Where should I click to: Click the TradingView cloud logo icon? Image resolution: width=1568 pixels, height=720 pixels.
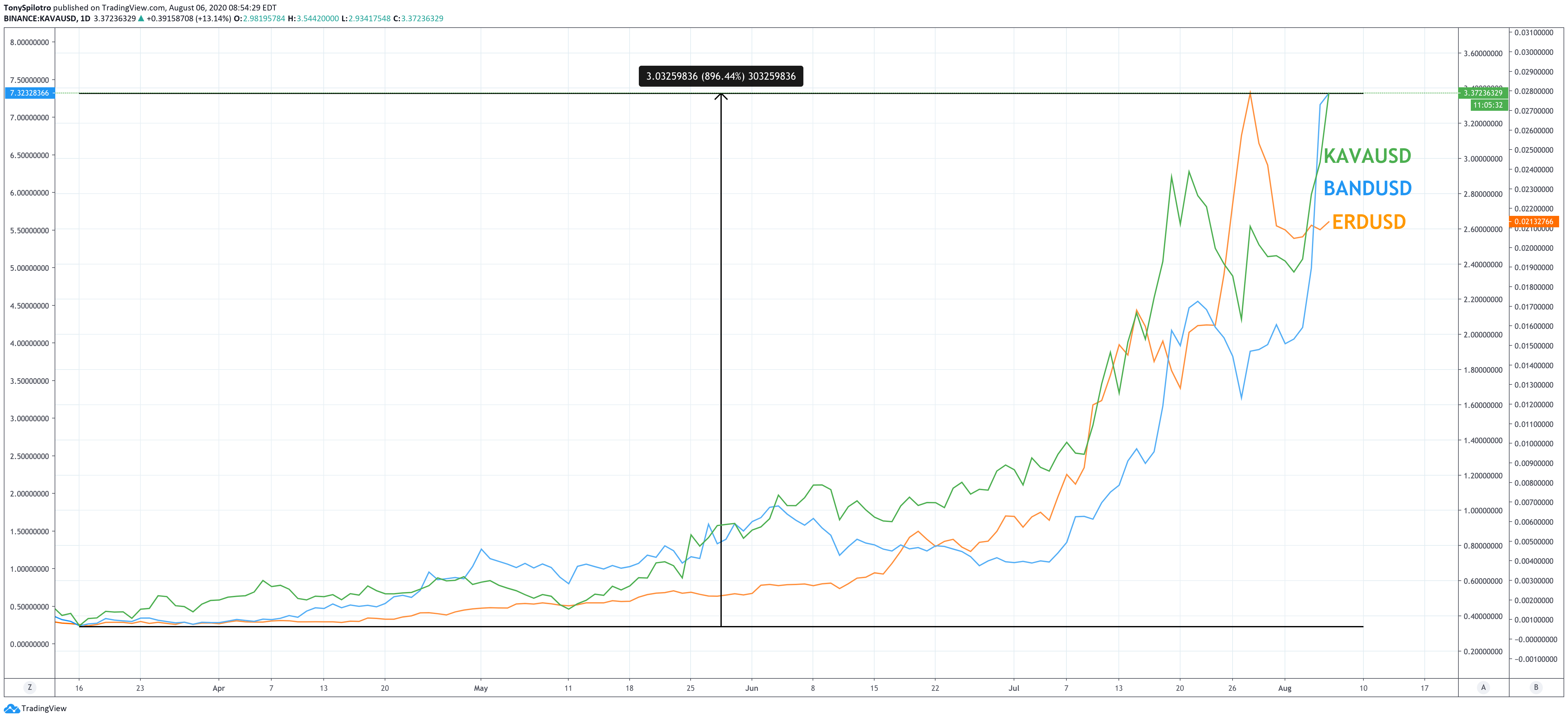coord(11,709)
